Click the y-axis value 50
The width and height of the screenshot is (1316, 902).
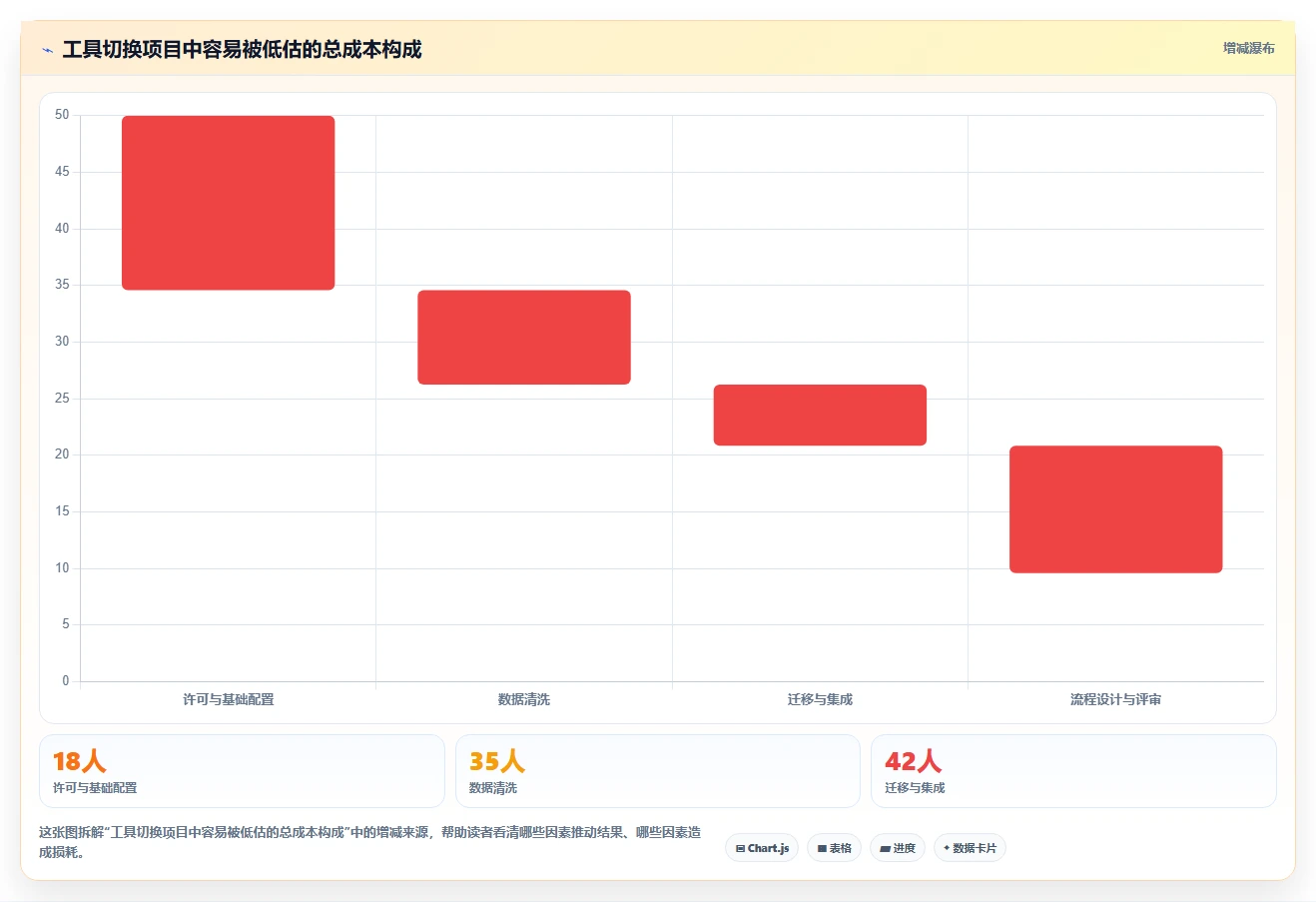(x=62, y=115)
